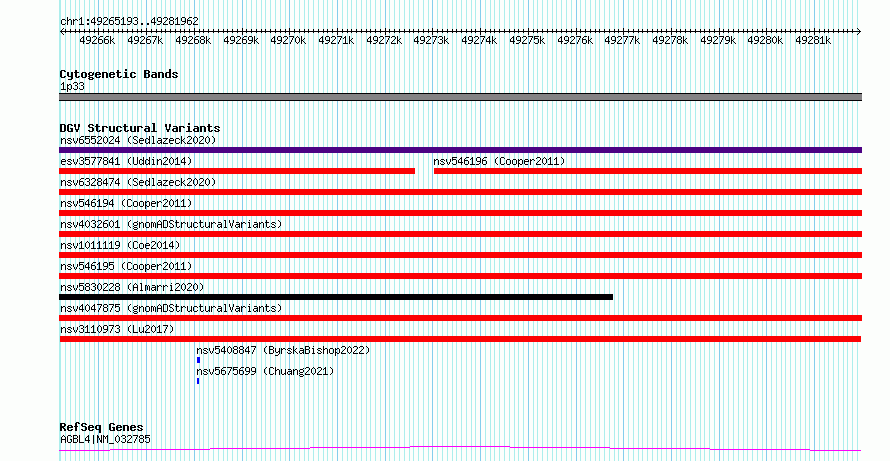Select the purple nsv6552024 variant bar

click(x=460, y=150)
